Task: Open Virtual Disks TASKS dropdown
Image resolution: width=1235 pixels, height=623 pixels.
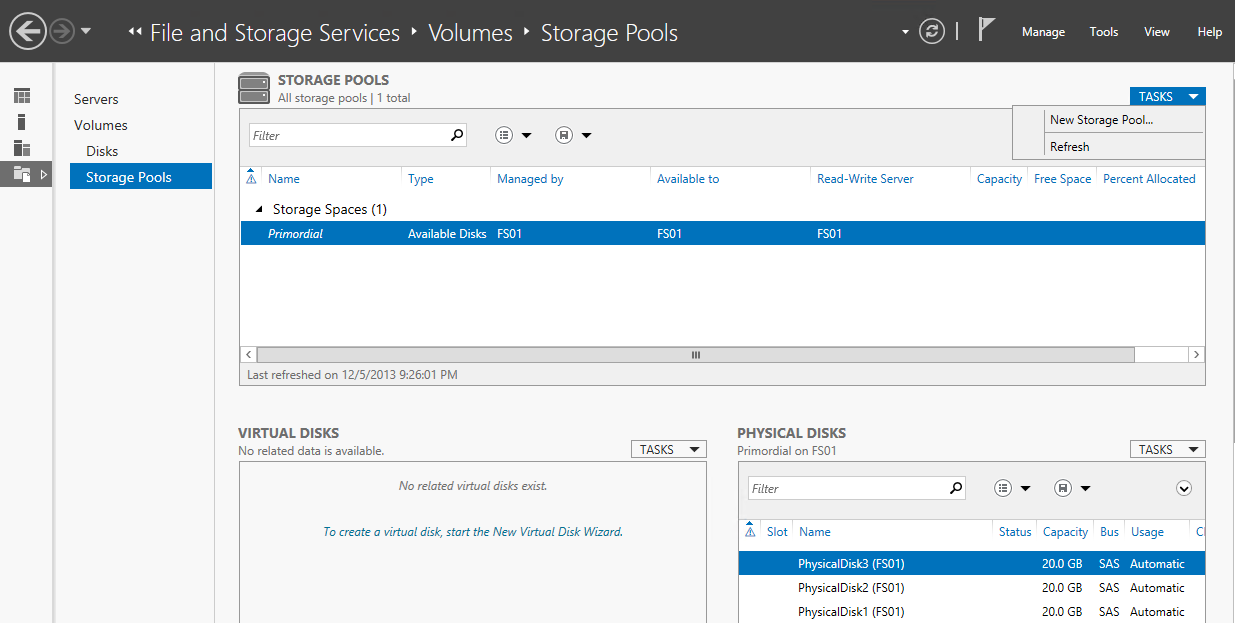Action: tap(668, 450)
